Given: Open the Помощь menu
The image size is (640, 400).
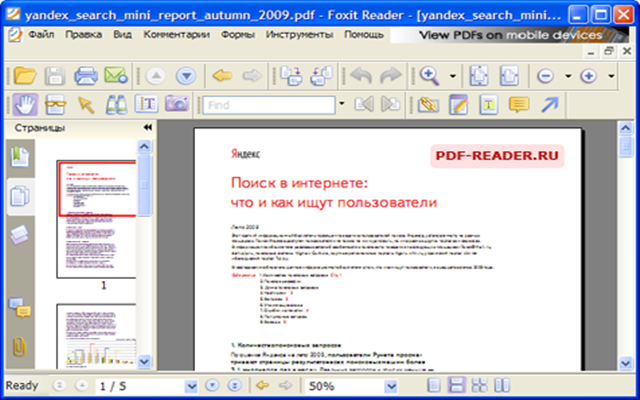Looking at the screenshot, I should 364,35.
